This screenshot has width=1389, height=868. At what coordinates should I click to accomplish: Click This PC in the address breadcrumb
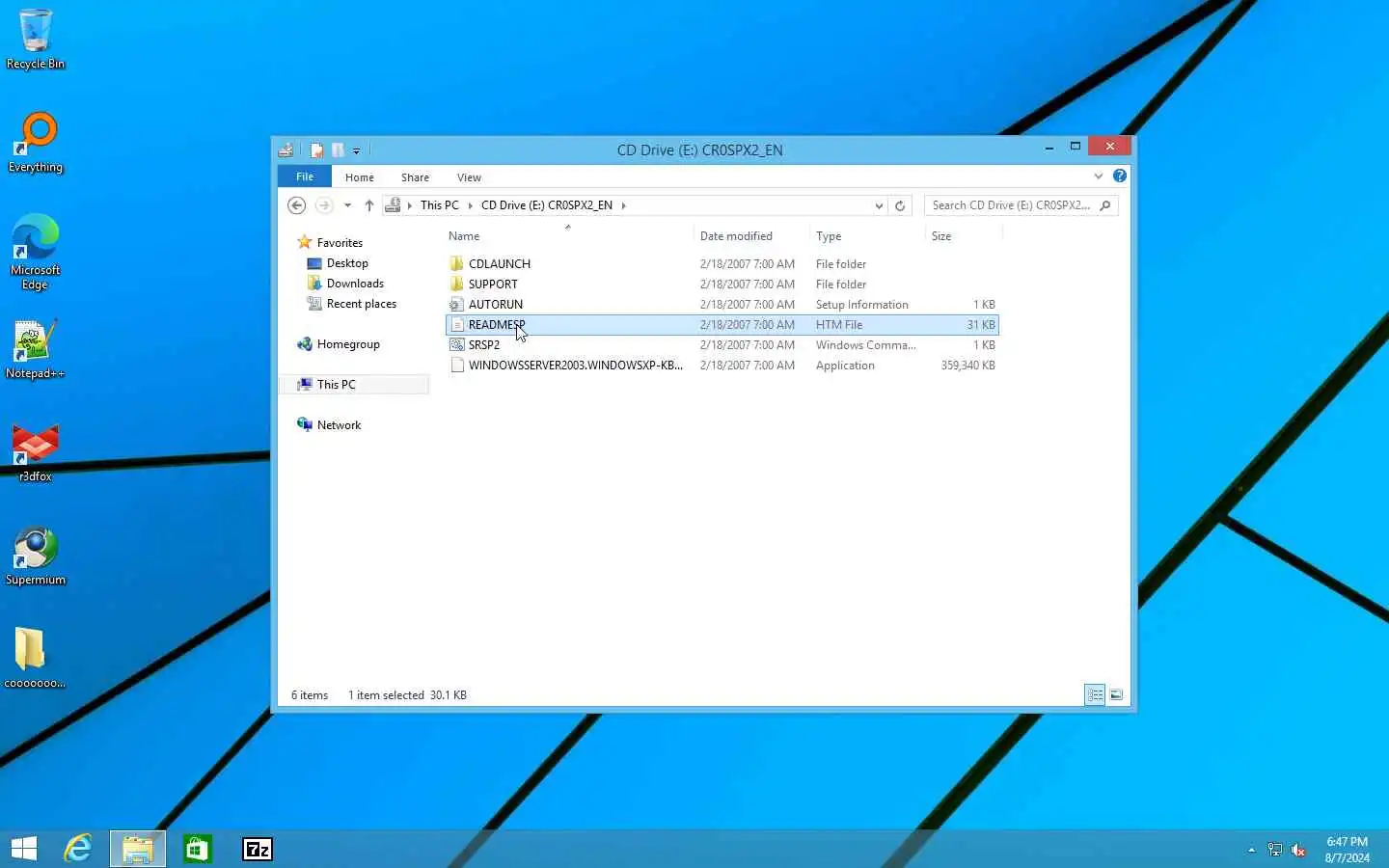[x=440, y=205]
